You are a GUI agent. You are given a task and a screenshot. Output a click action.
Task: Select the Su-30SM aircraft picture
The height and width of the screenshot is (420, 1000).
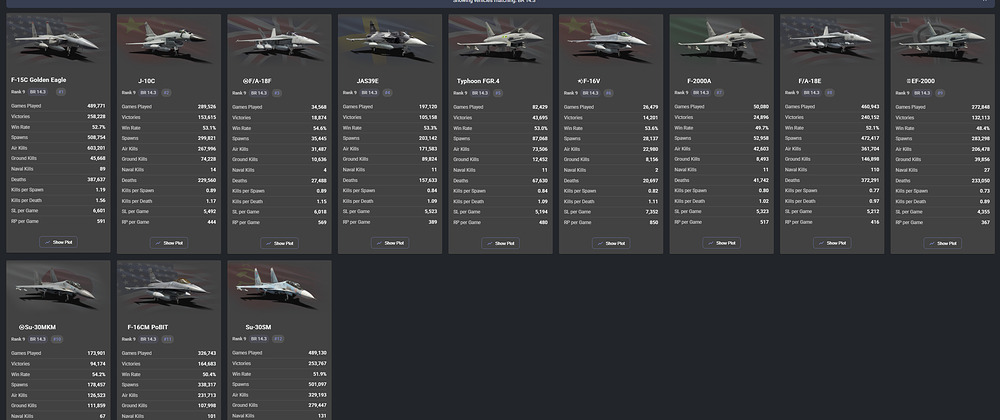click(279, 286)
